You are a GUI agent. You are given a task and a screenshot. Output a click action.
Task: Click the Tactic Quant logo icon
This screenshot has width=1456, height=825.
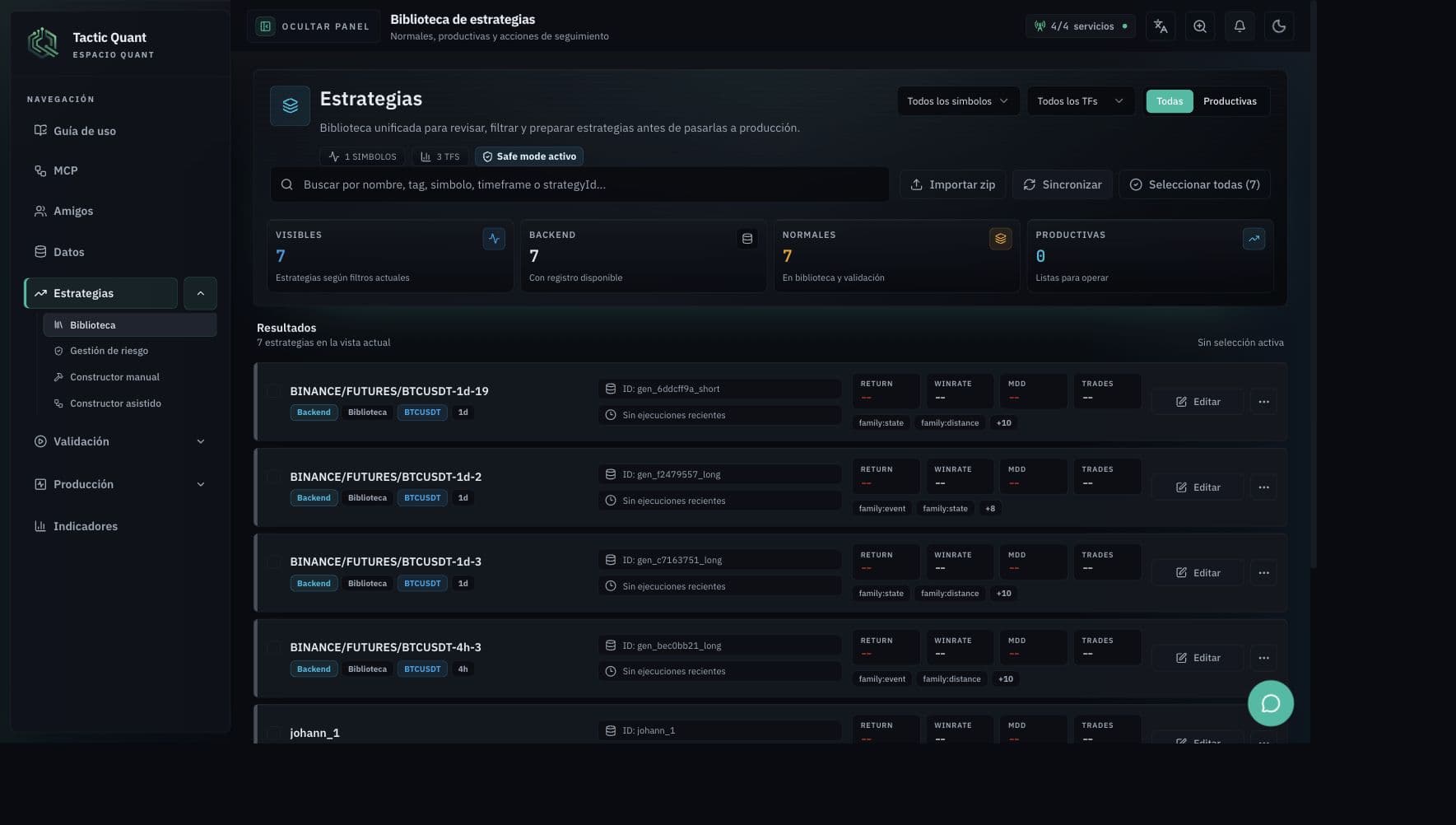(43, 43)
